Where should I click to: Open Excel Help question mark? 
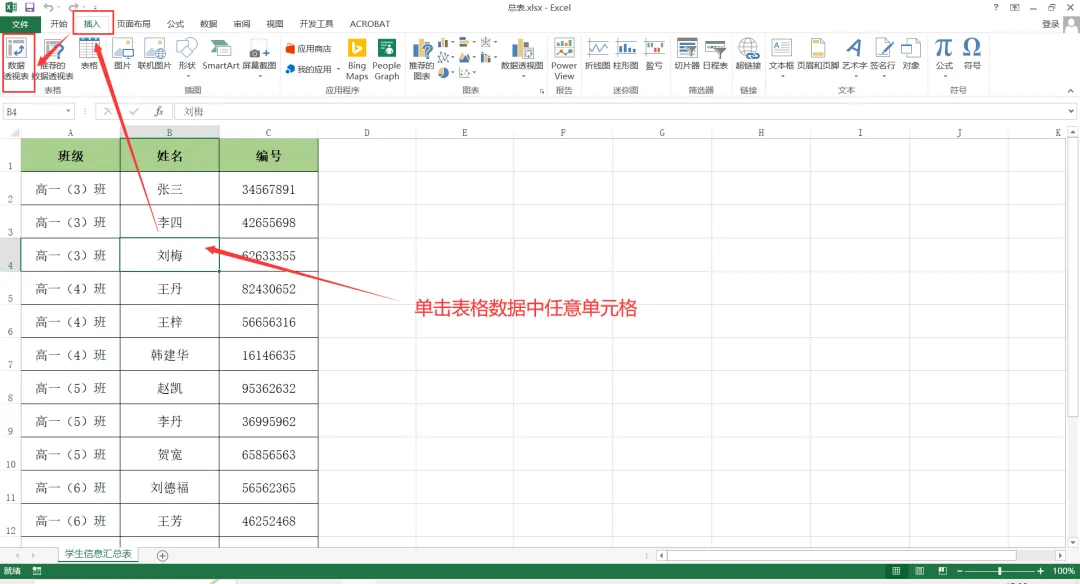tap(996, 8)
